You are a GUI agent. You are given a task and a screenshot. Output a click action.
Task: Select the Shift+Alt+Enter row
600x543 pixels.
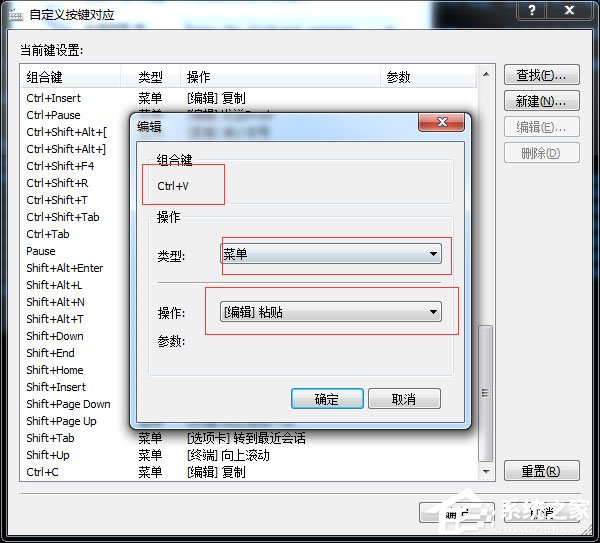click(65, 268)
